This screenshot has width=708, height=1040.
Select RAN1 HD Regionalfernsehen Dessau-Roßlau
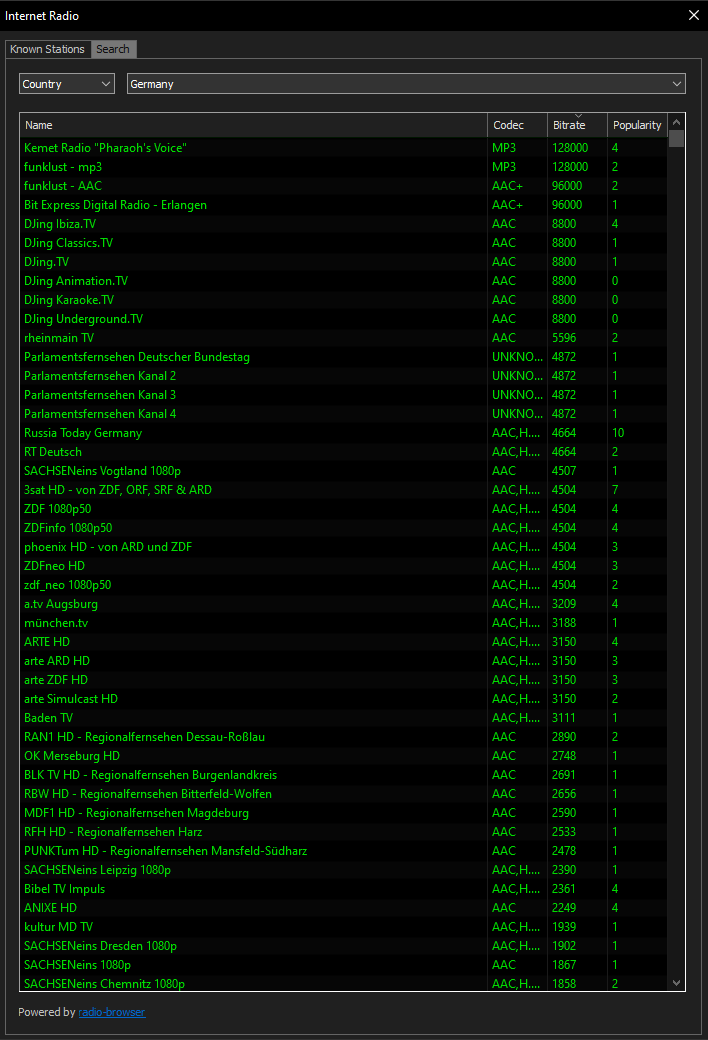click(x=343, y=738)
